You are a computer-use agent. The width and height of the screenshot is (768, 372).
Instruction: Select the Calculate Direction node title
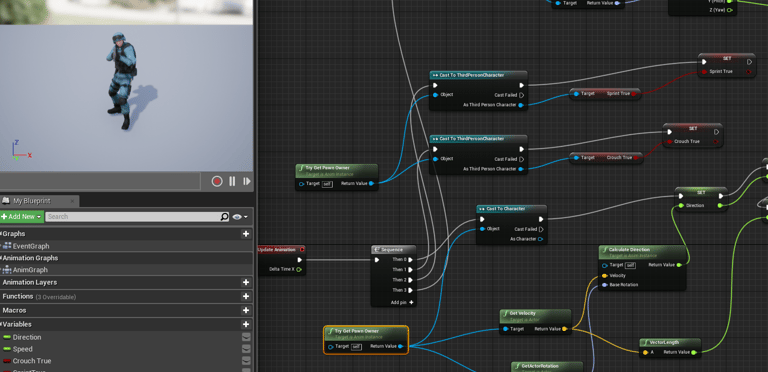point(629,250)
